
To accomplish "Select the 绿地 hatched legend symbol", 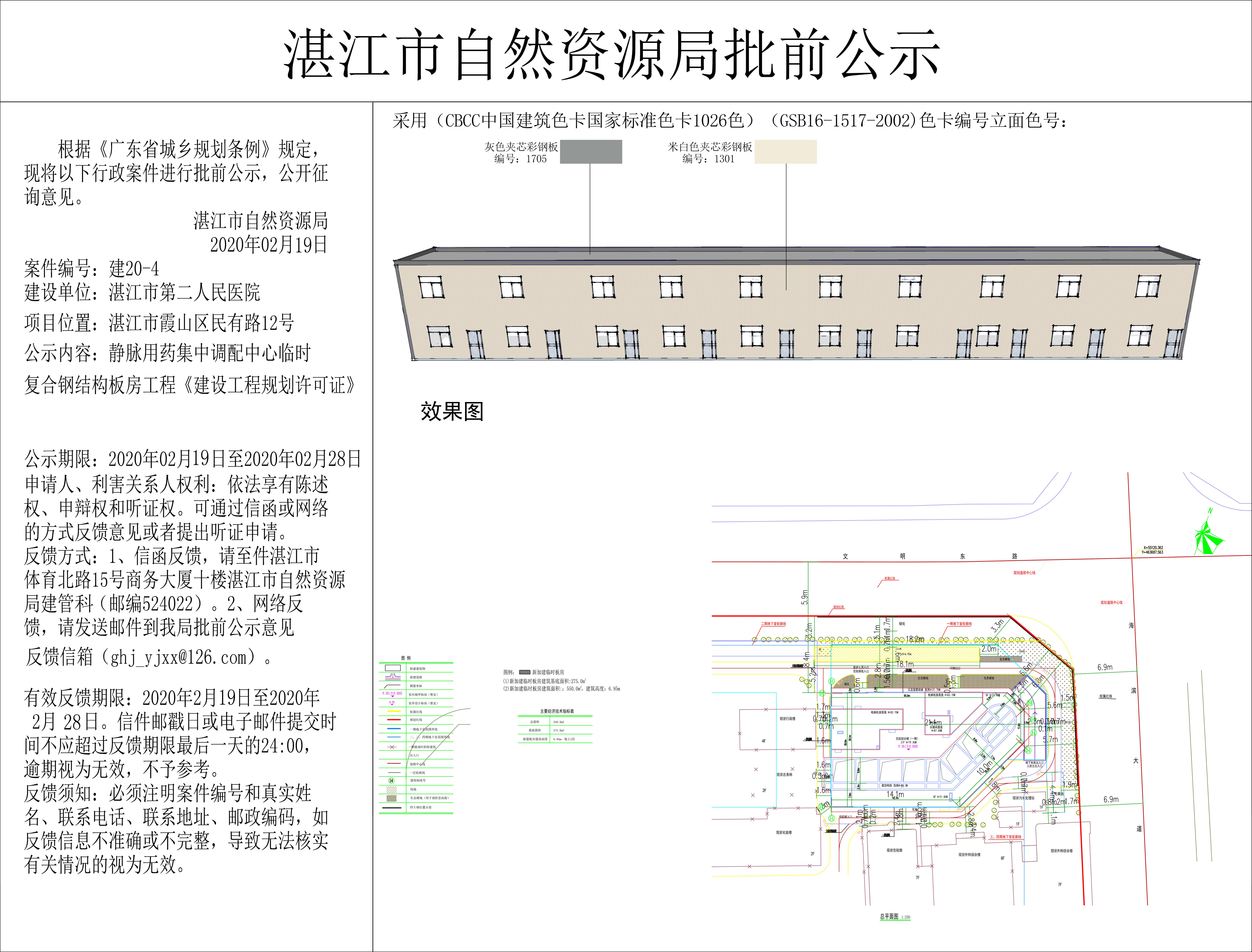I will point(392,789).
